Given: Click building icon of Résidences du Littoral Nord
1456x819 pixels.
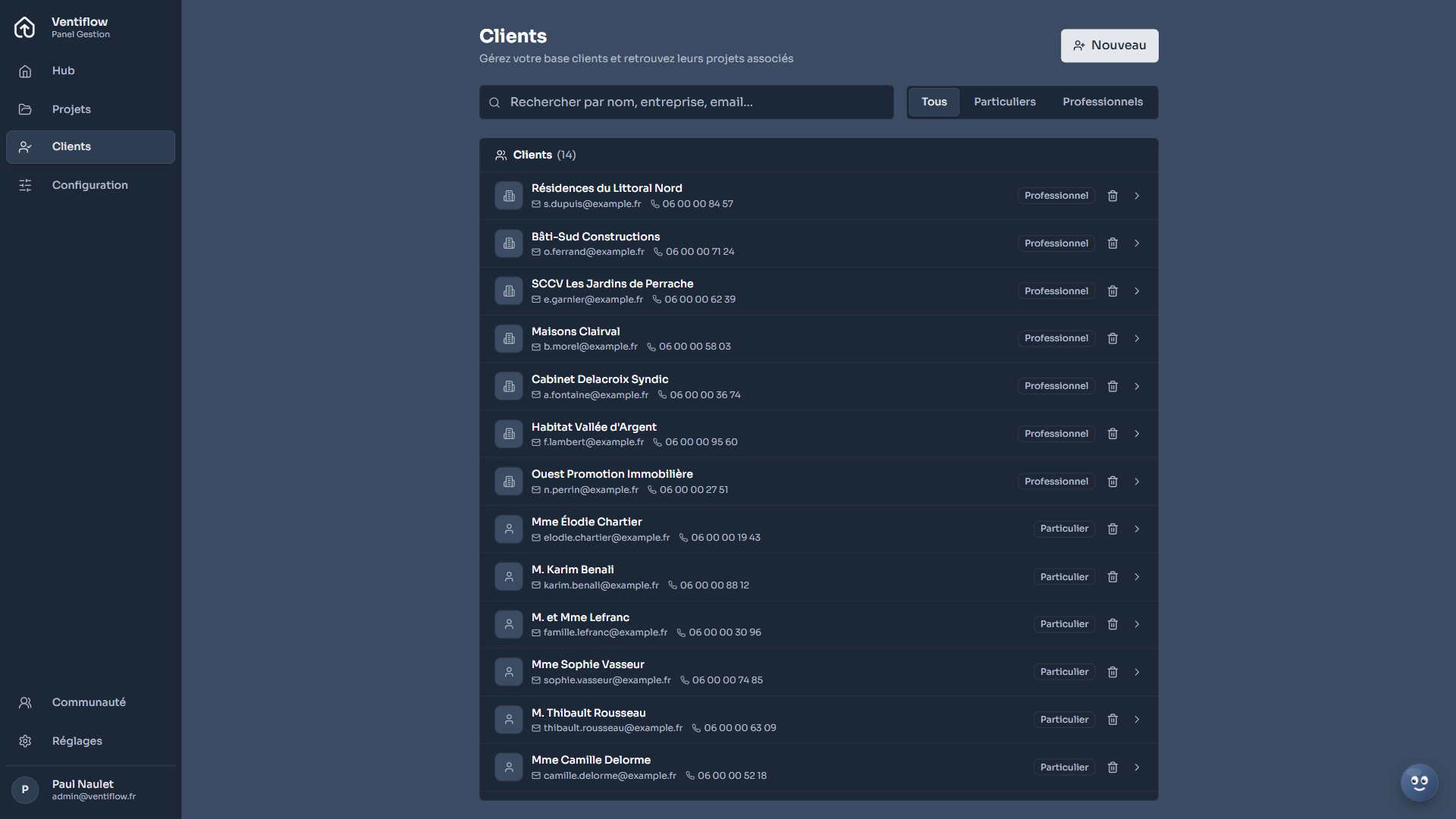Looking at the screenshot, I should [x=509, y=196].
